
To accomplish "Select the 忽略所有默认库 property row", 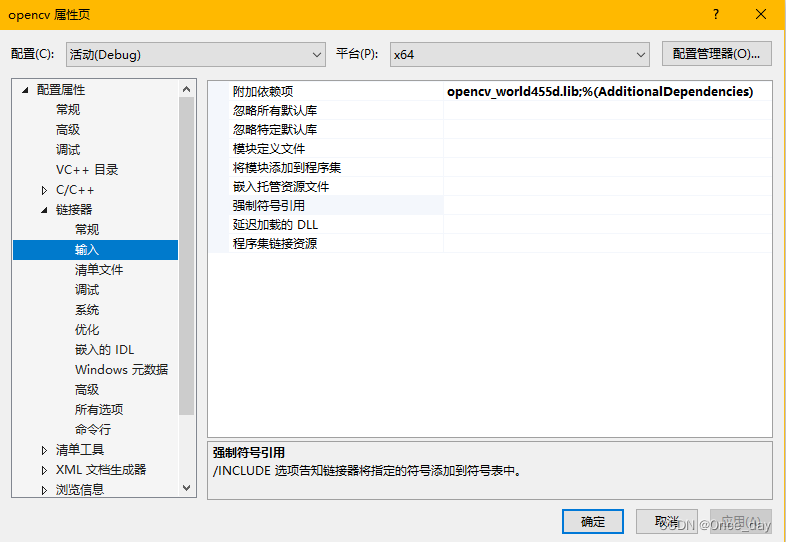I will [490, 110].
